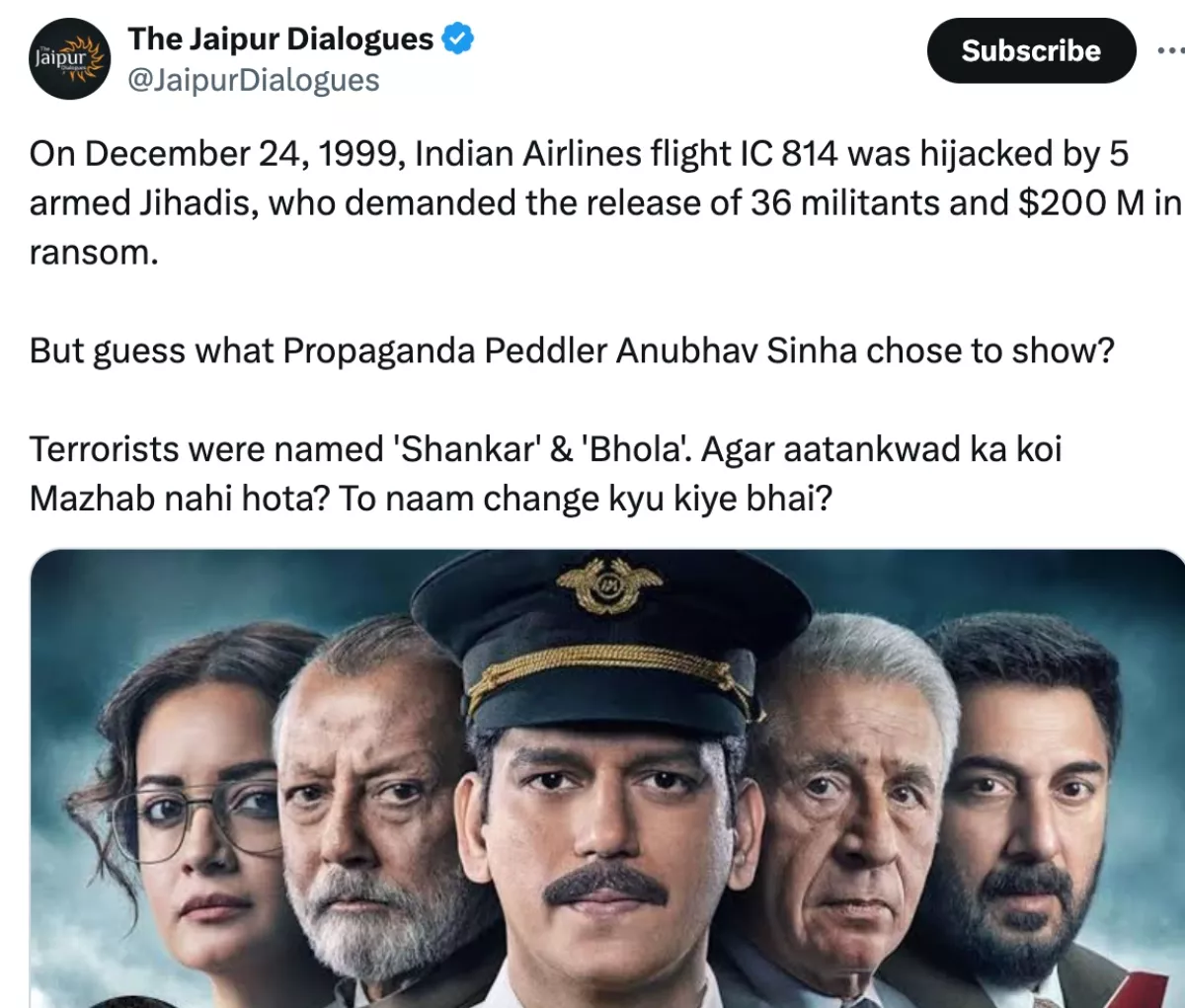
Task: Click the word 'Shankar' in tweet text
Action: coord(467,450)
